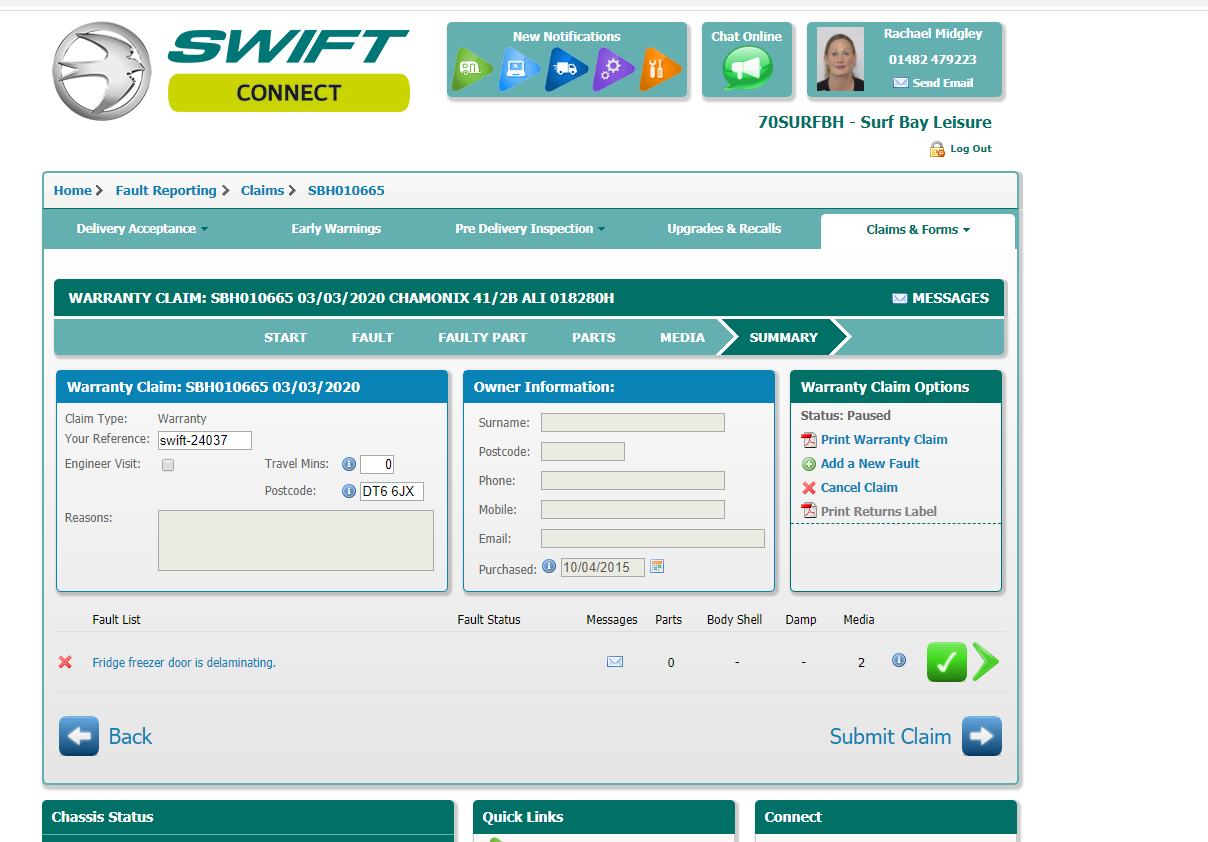Click the green chevron arrow on fault row
This screenshot has height=842, width=1208.
tap(986, 662)
